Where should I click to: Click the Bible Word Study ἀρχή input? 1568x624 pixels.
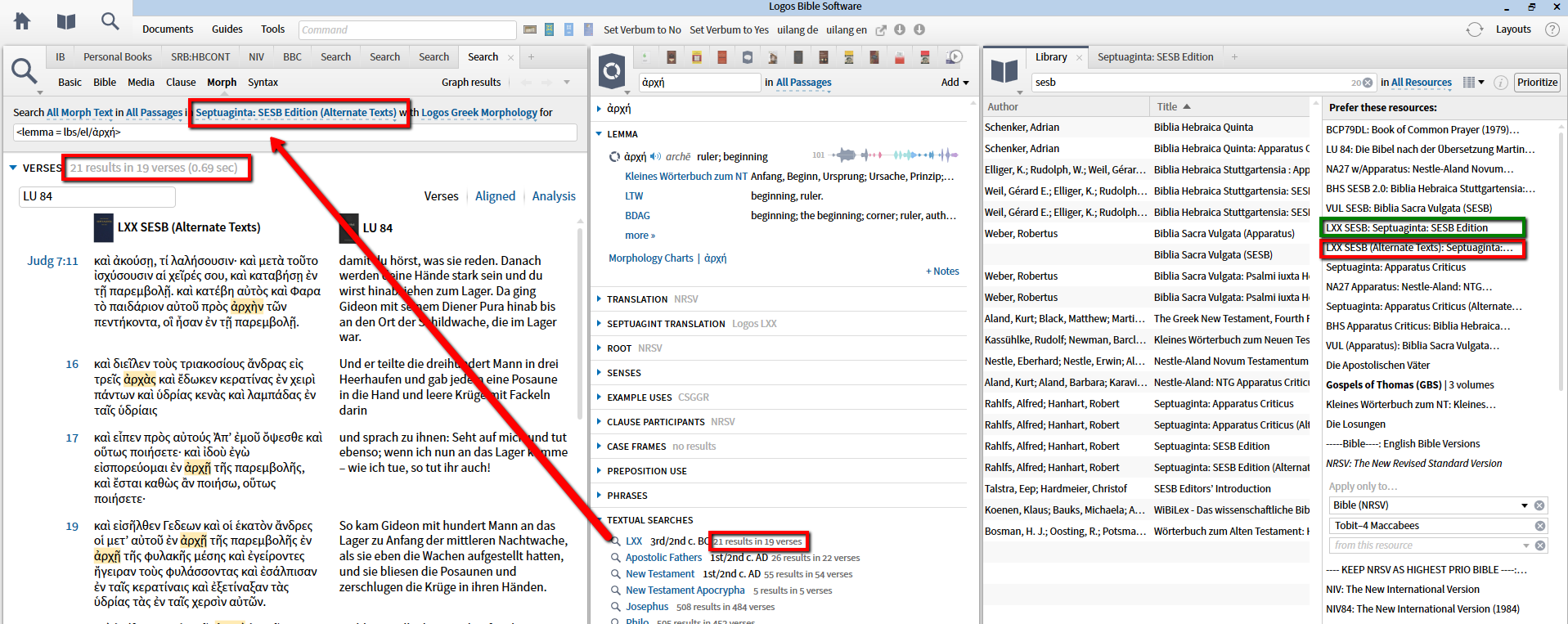[699, 83]
